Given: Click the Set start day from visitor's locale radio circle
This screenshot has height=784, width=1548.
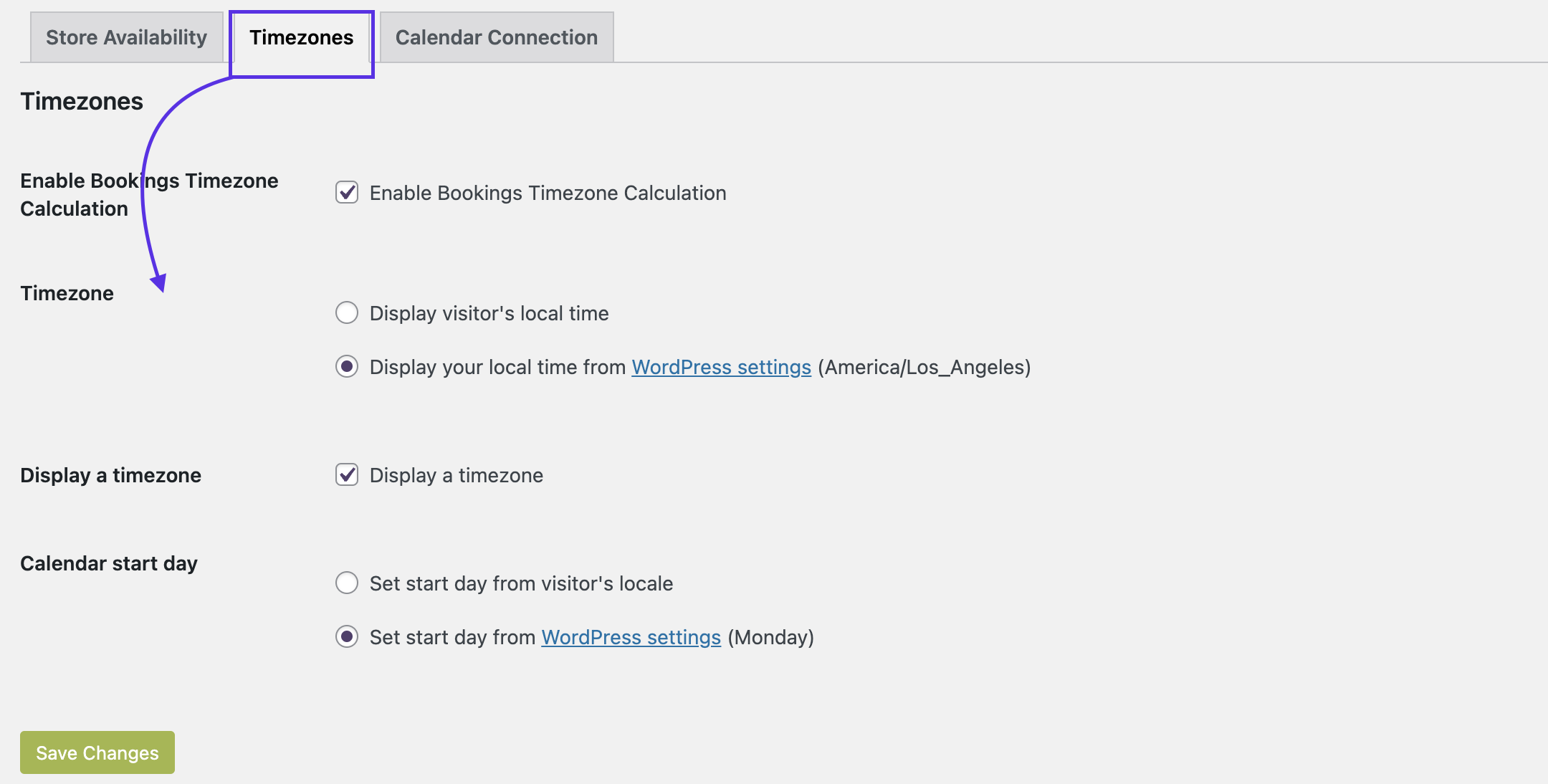Looking at the screenshot, I should pos(346,583).
